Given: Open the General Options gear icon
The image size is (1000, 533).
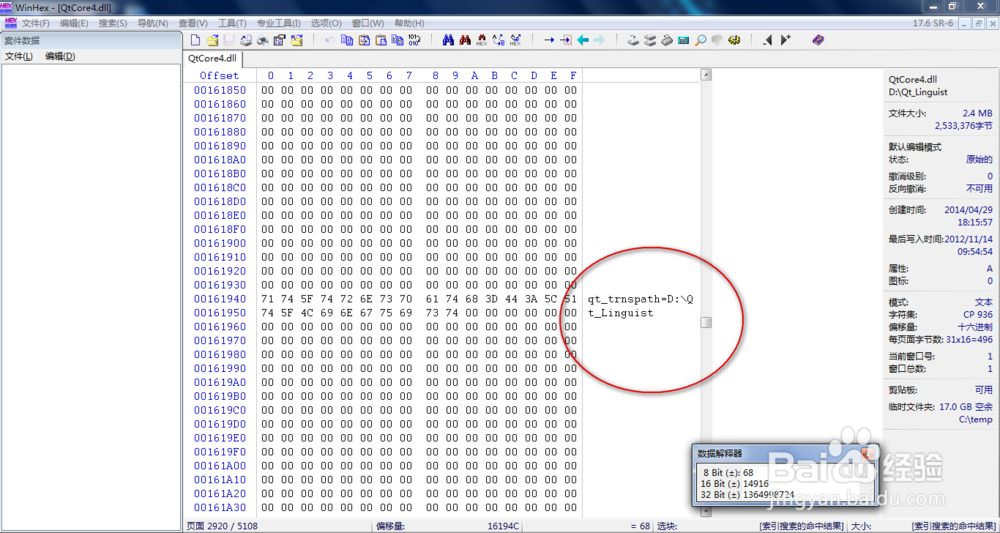Looking at the screenshot, I should point(734,40).
